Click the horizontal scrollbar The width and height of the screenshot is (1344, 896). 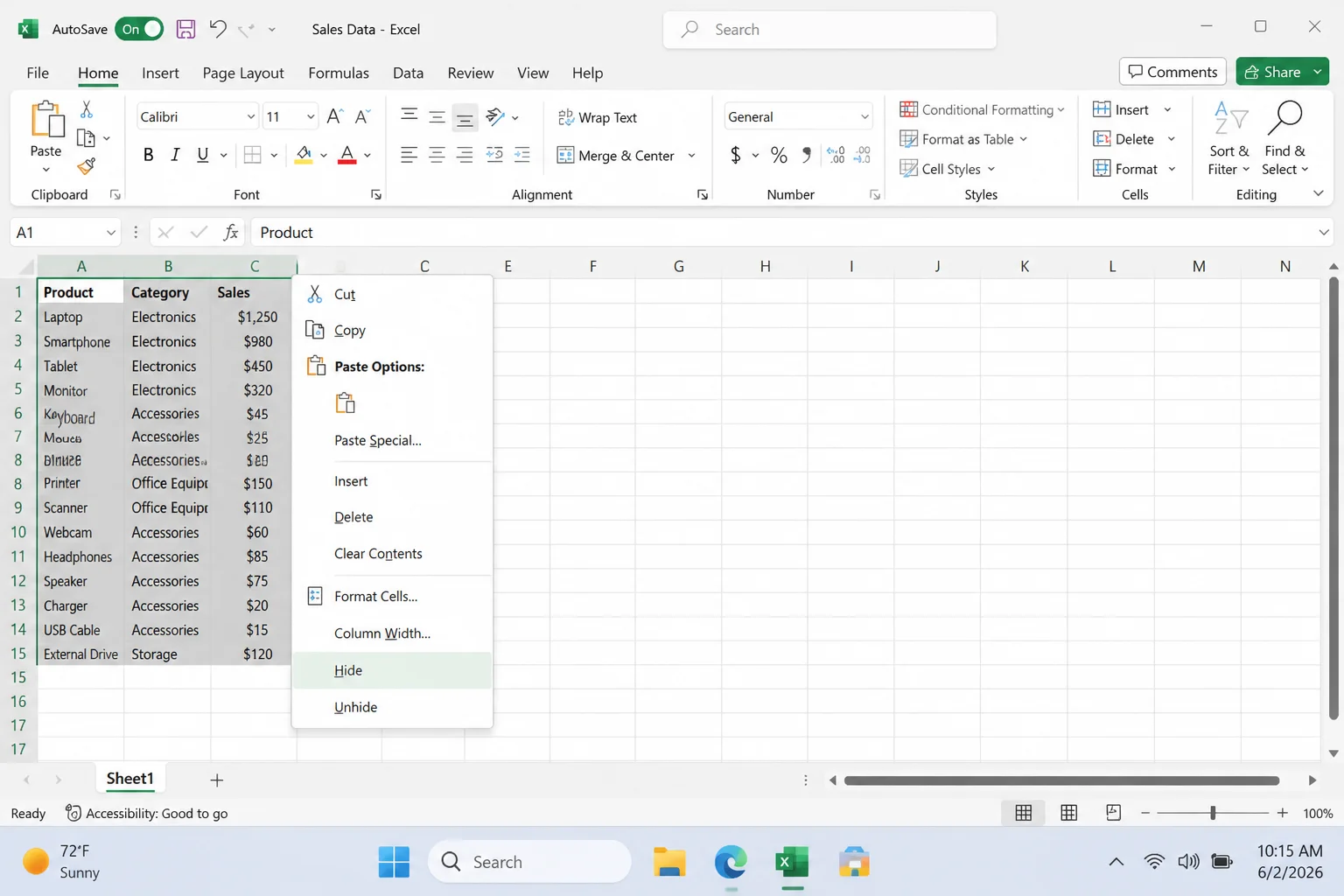click(x=1061, y=780)
